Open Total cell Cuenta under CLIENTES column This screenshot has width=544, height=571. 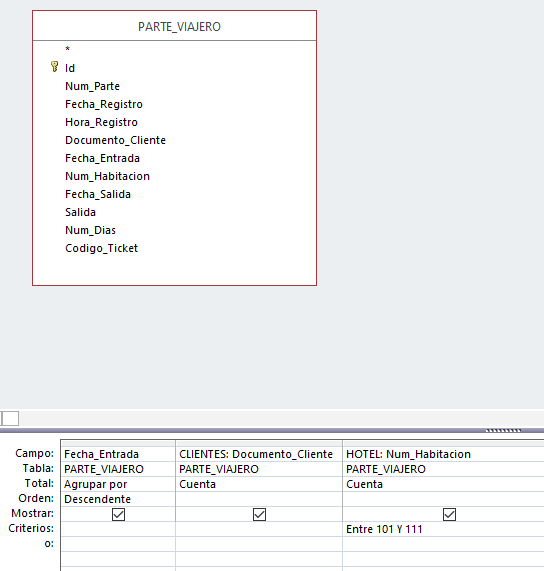pyautogui.click(x=259, y=484)
